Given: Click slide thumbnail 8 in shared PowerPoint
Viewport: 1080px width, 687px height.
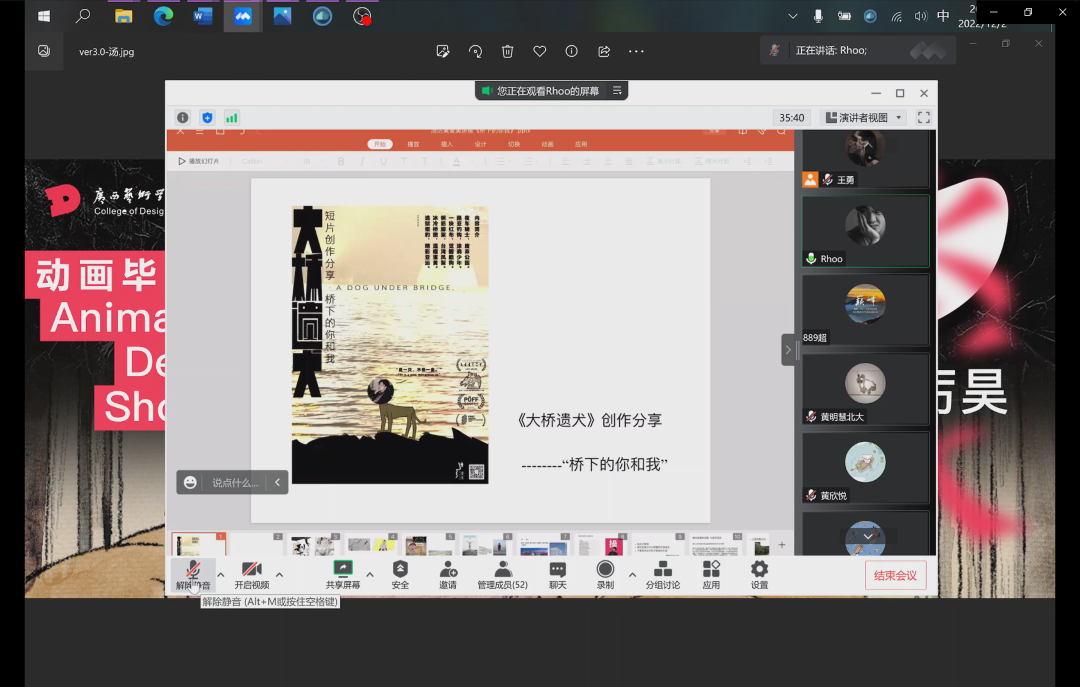Looking at the screenshot, I should [601, 544].
